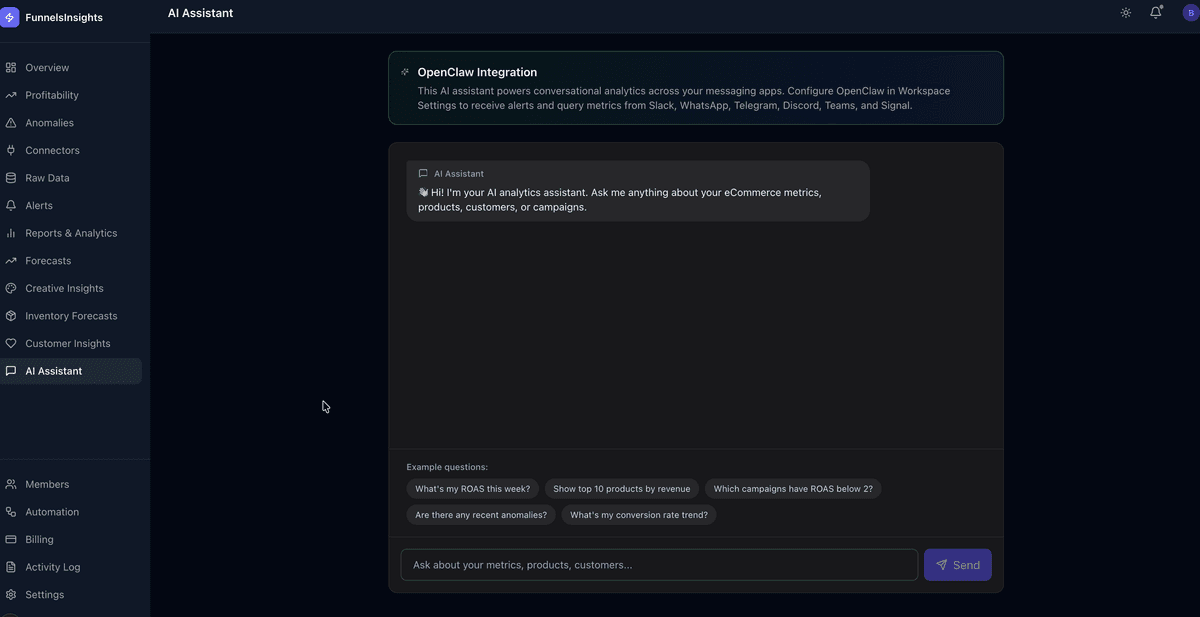1200x617 pixels.
Task: Toggle light theme with the sun icon
Action: (x=1125, y=12)
